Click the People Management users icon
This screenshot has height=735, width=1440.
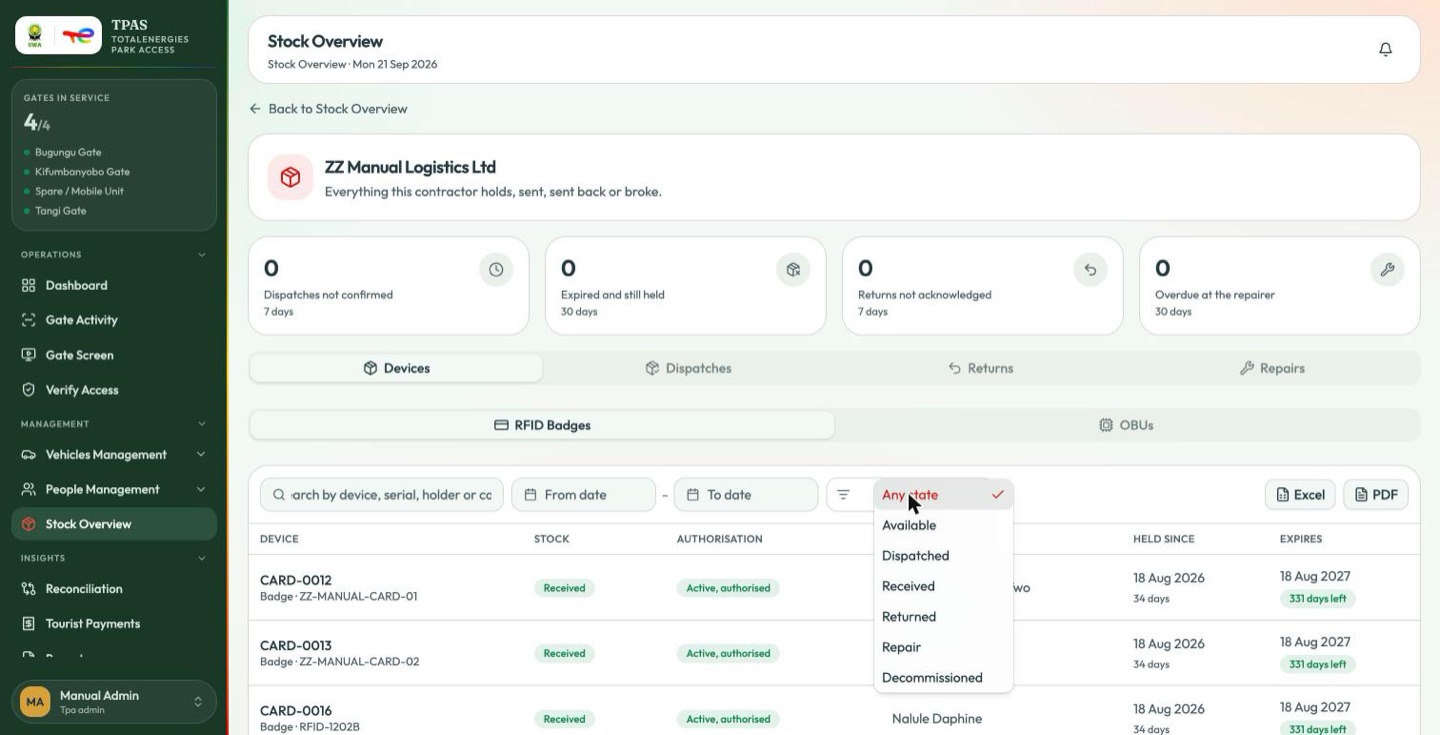point(29,490)
